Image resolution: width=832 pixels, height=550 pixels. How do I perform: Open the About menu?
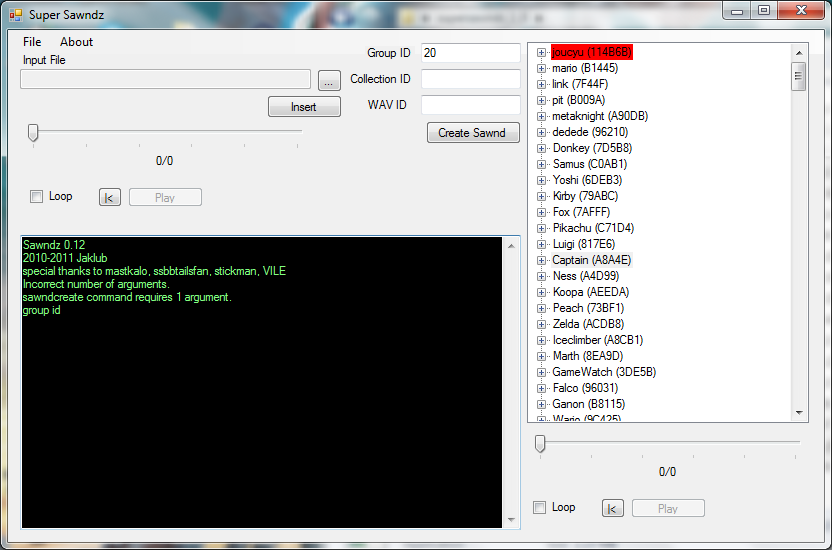coord(76,42)
